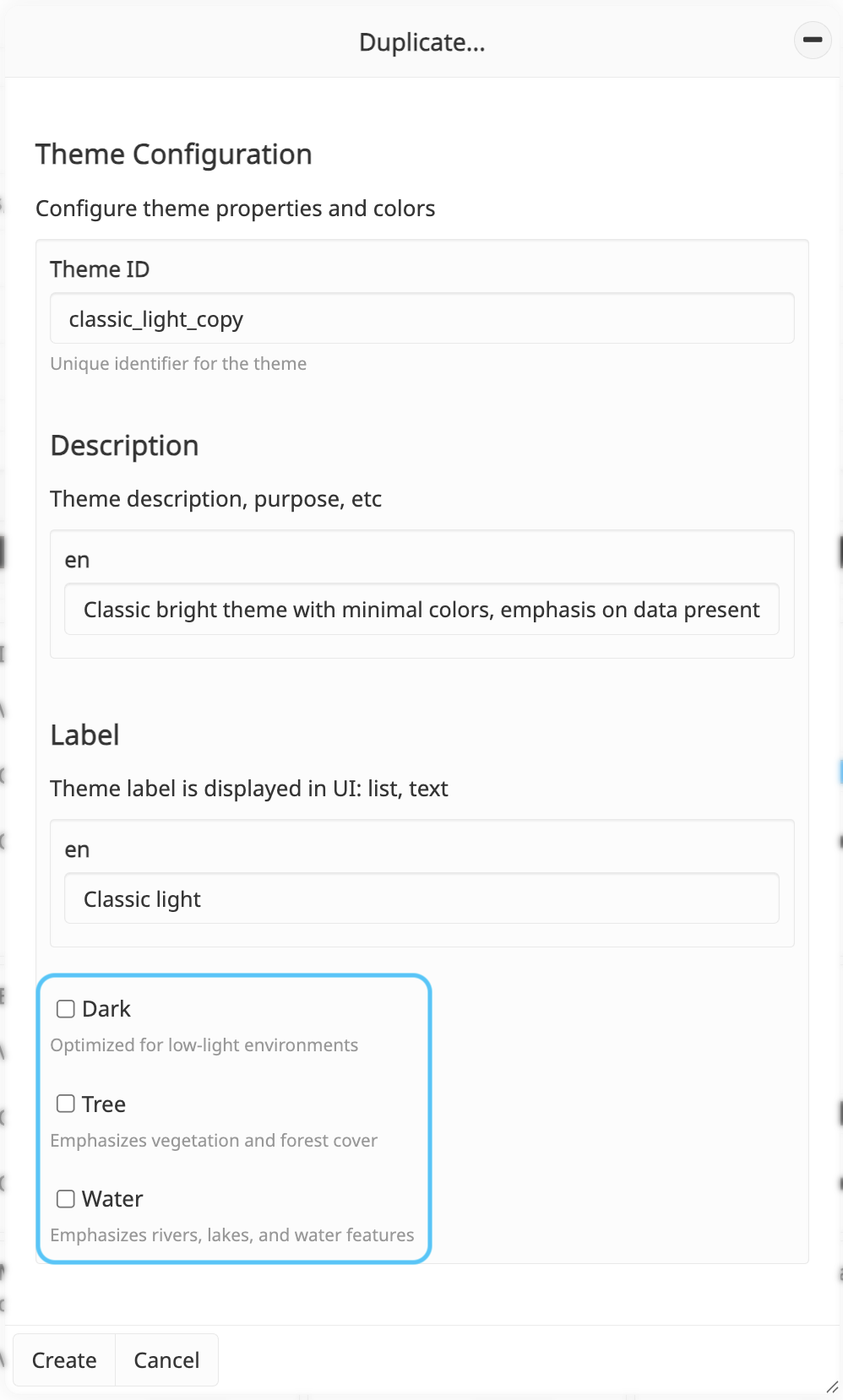This screenshot has width=843, height=1400.
Task: Focus the Theme ID text field
Action: point(422,318)
